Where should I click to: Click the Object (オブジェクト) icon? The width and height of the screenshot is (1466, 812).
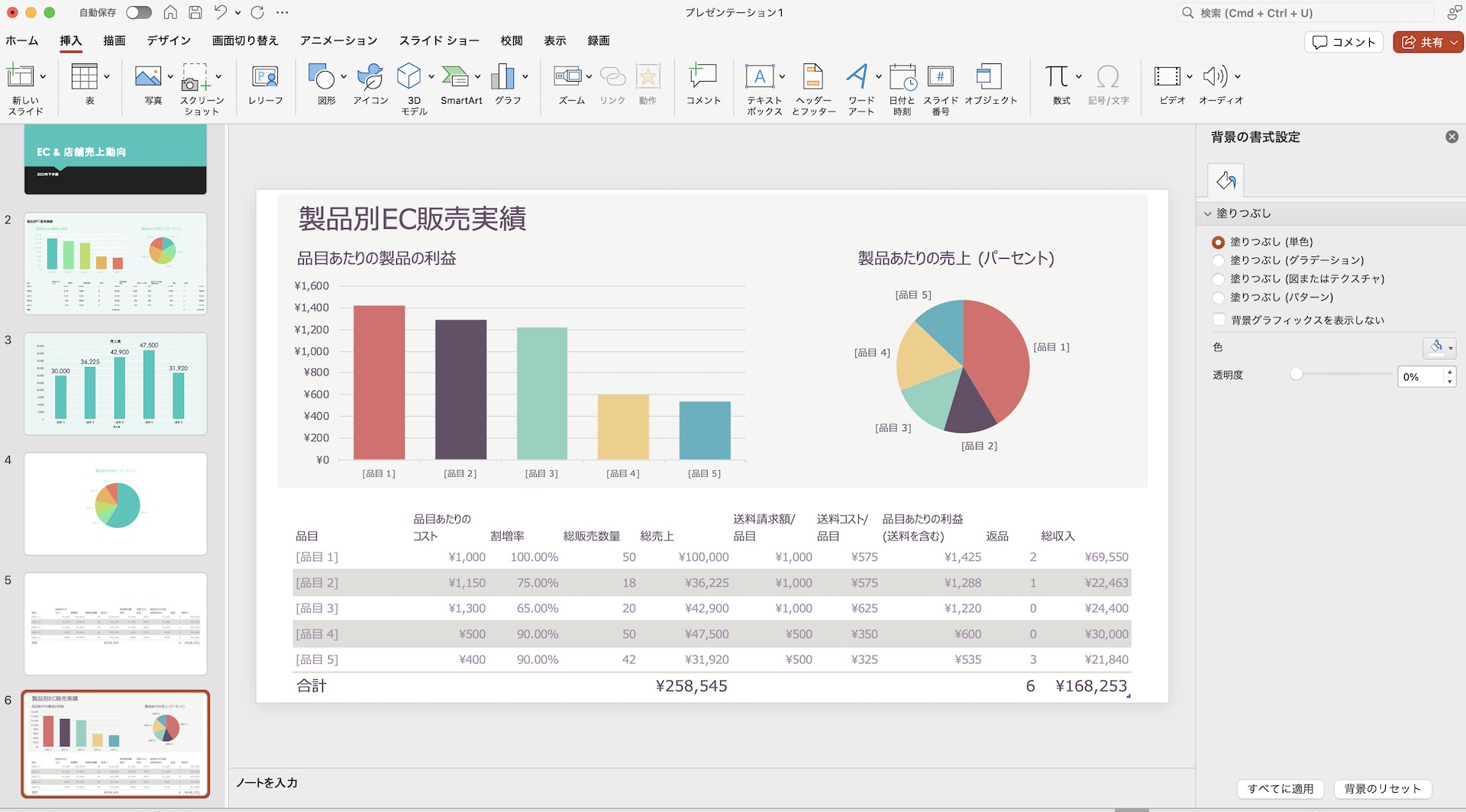pos(990,76)
